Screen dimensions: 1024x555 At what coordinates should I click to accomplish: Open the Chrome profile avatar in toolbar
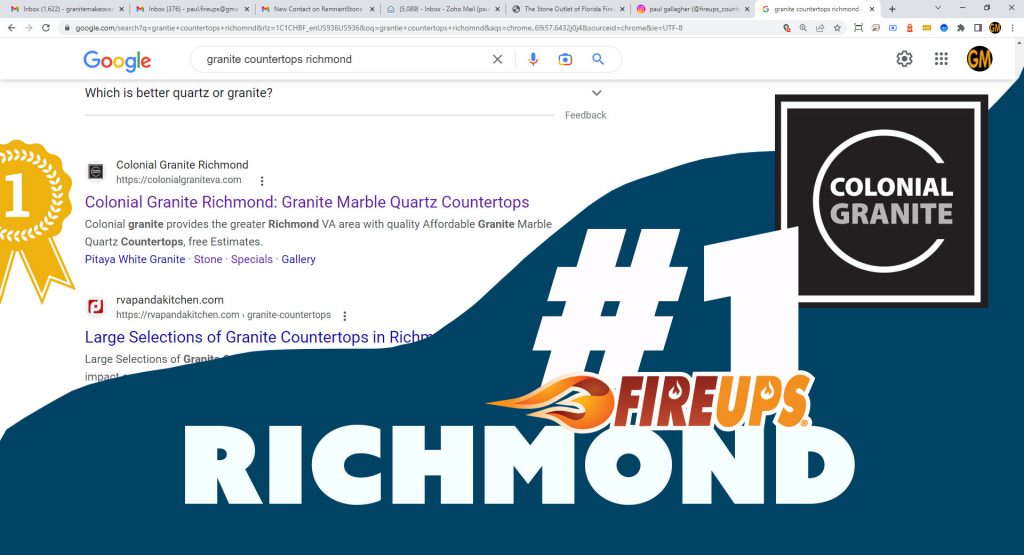pyautogui.click(x=995, y=28)
